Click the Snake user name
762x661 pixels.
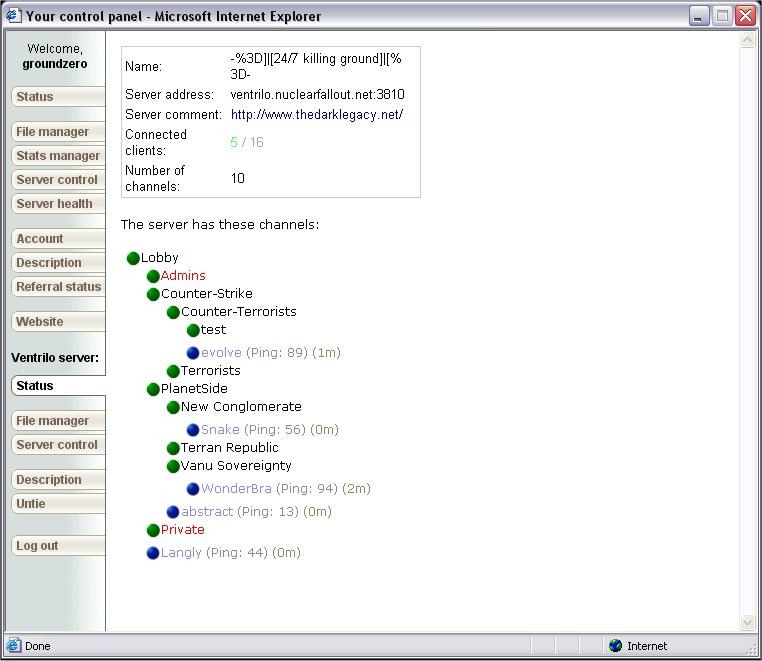220,430
